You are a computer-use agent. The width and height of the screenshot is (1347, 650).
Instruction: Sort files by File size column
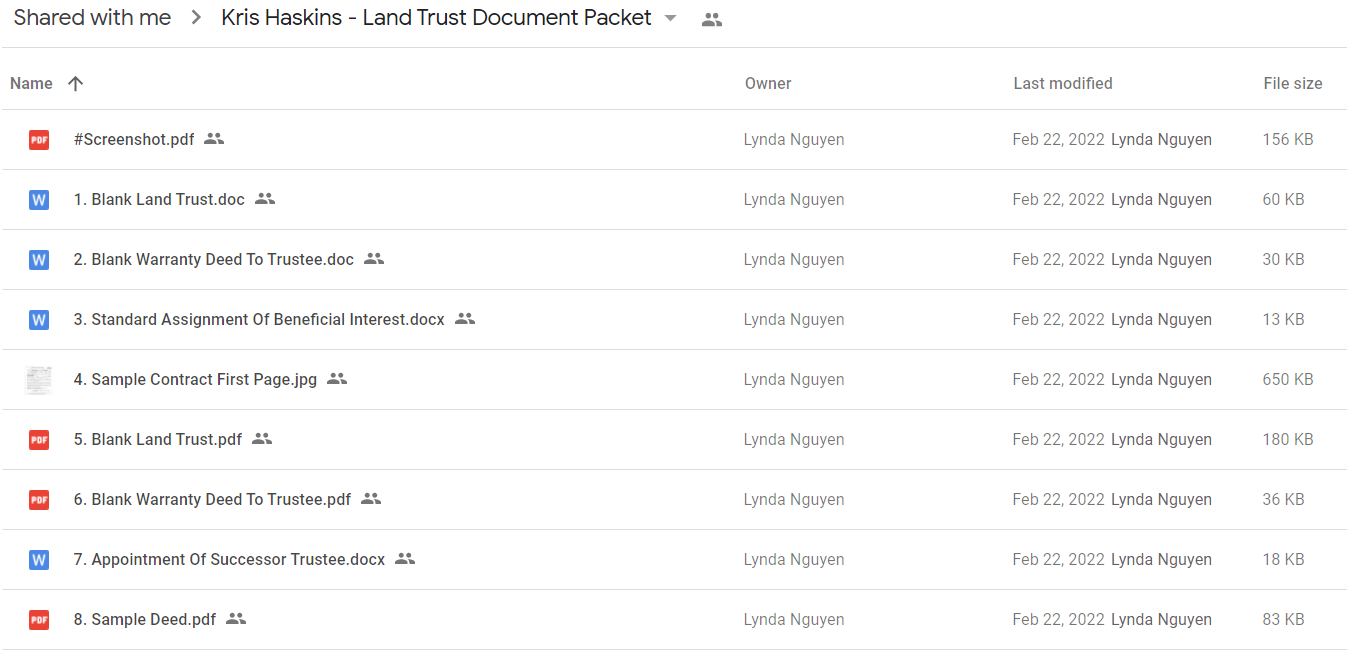coord(1293,84)
